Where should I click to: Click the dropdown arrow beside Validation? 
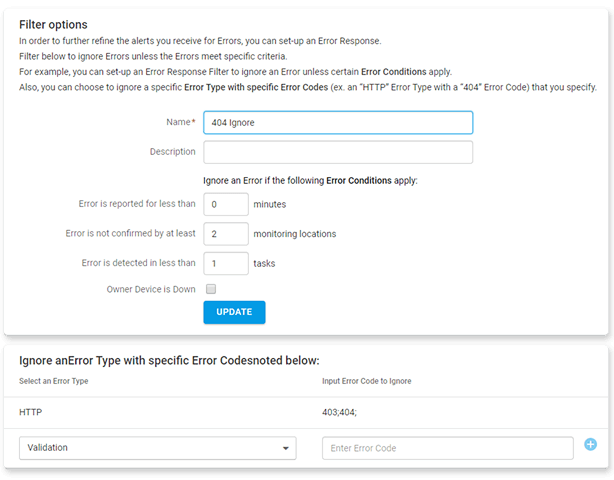click(x=286, y=448)
